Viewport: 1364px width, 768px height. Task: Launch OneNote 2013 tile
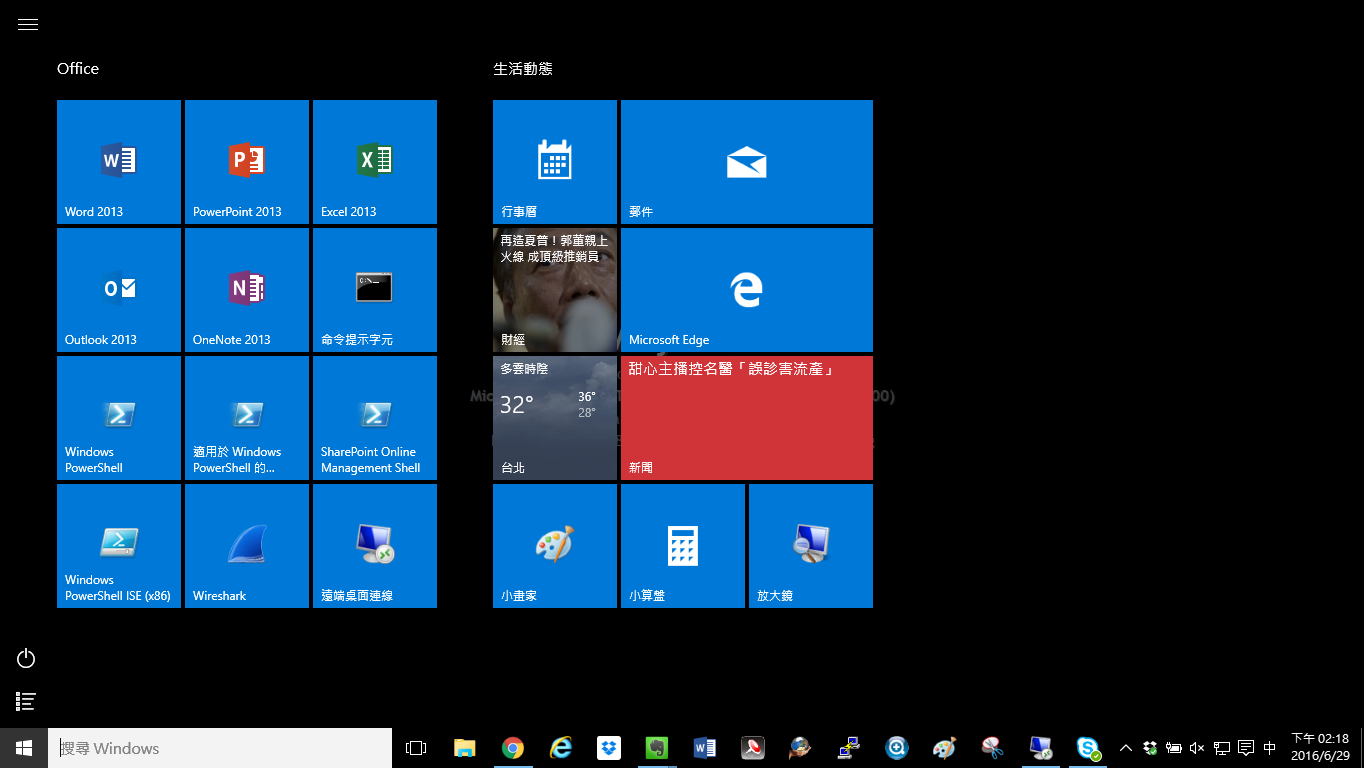247,290
